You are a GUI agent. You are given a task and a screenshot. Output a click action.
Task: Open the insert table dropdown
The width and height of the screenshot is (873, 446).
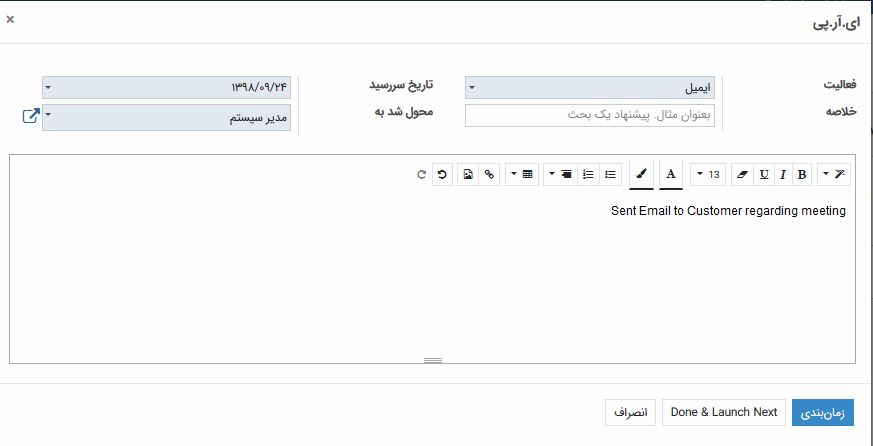coord(522,175)
